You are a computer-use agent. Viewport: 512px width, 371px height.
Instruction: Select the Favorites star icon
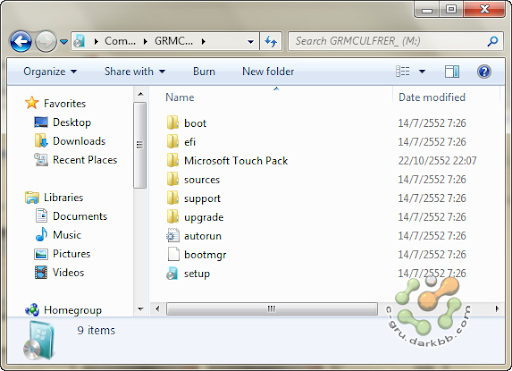pyautogui.click(x=32, y=103)
